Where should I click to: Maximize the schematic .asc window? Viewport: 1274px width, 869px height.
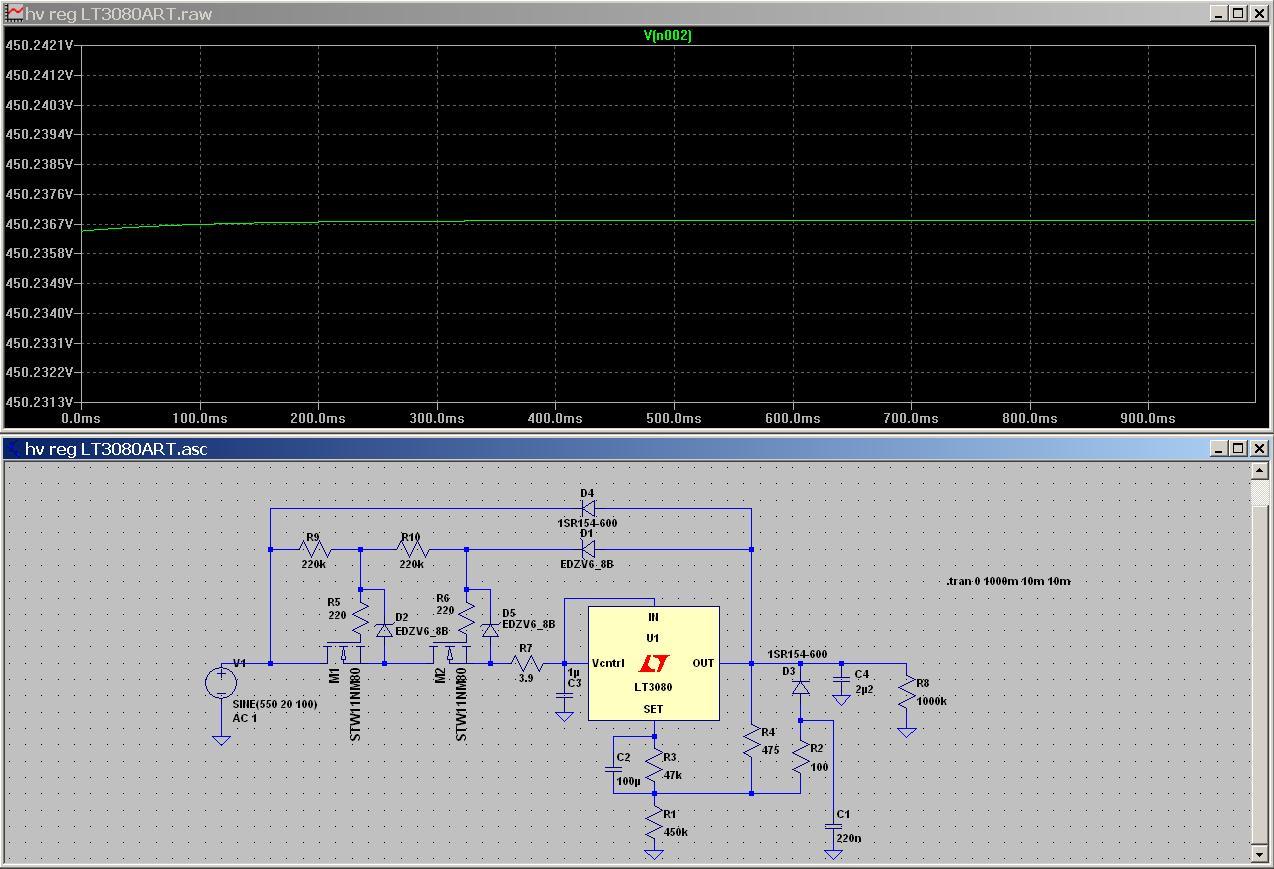pyautogui.click(x=1238, y=449)
